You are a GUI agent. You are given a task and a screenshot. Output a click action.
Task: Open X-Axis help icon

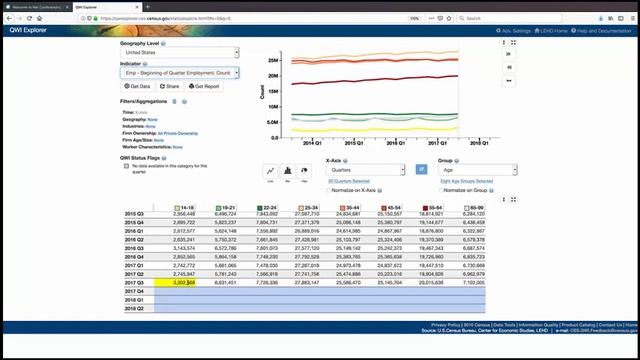(x=345, y=161)
